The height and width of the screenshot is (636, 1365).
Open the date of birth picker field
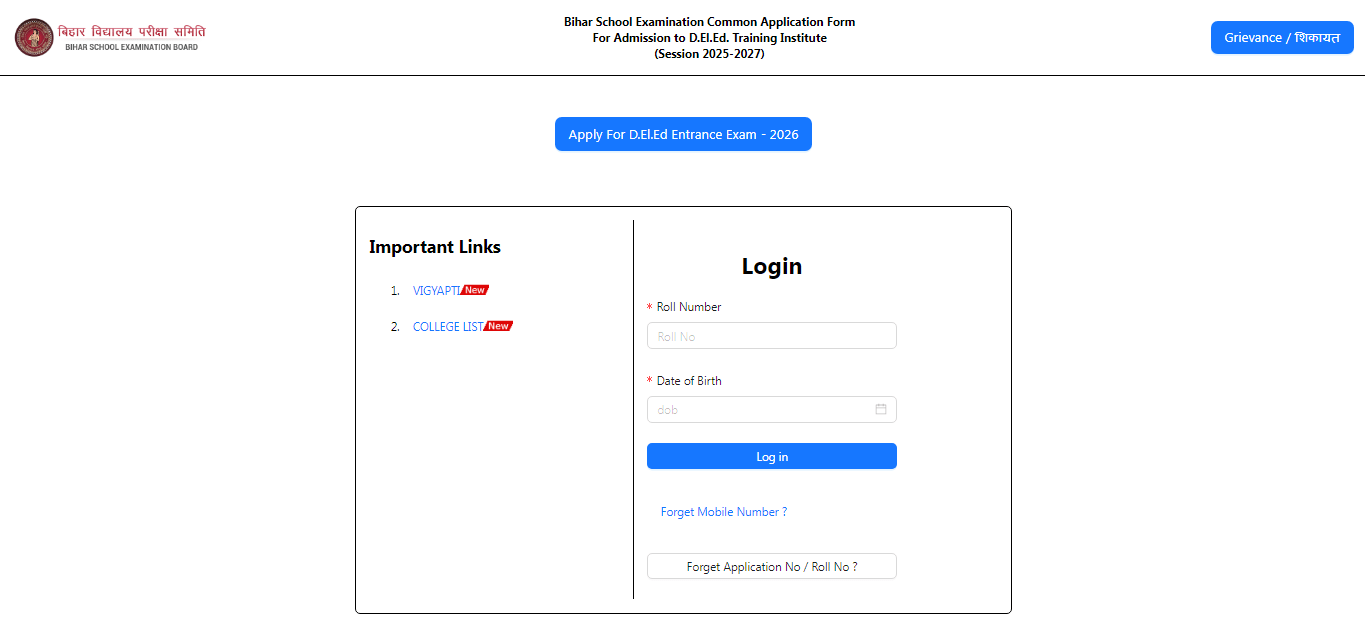coord(762,410)
